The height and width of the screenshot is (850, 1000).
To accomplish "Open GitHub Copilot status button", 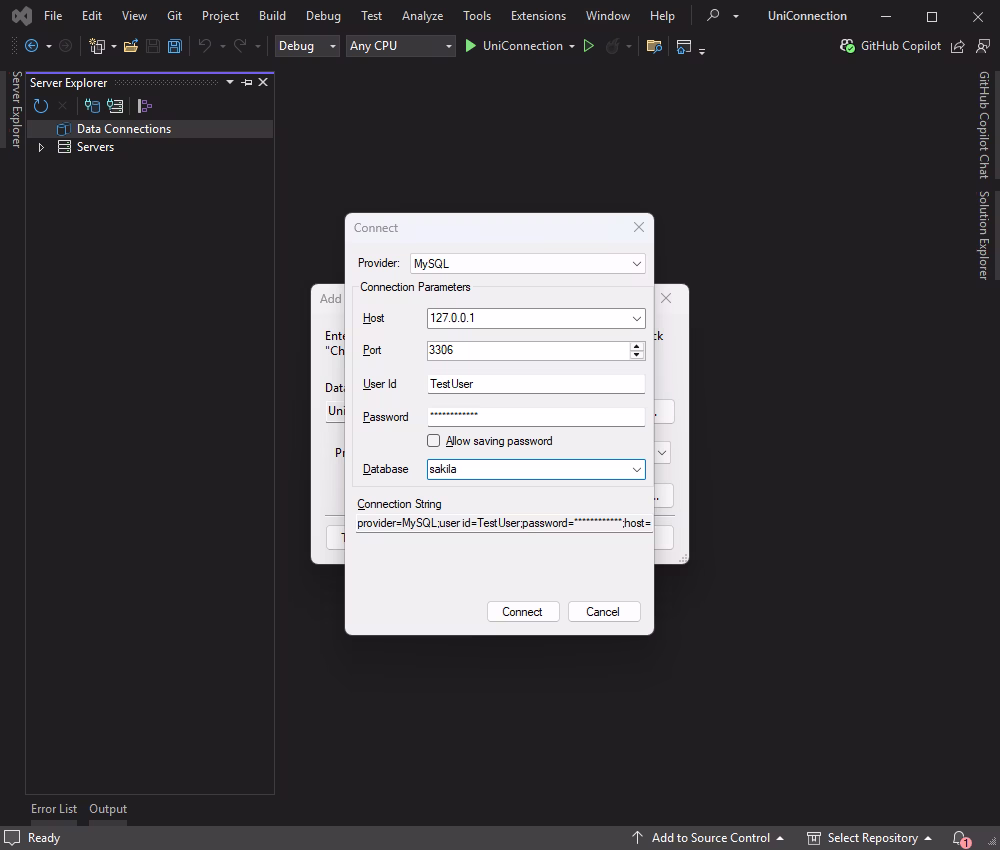I will click(890, 46).
